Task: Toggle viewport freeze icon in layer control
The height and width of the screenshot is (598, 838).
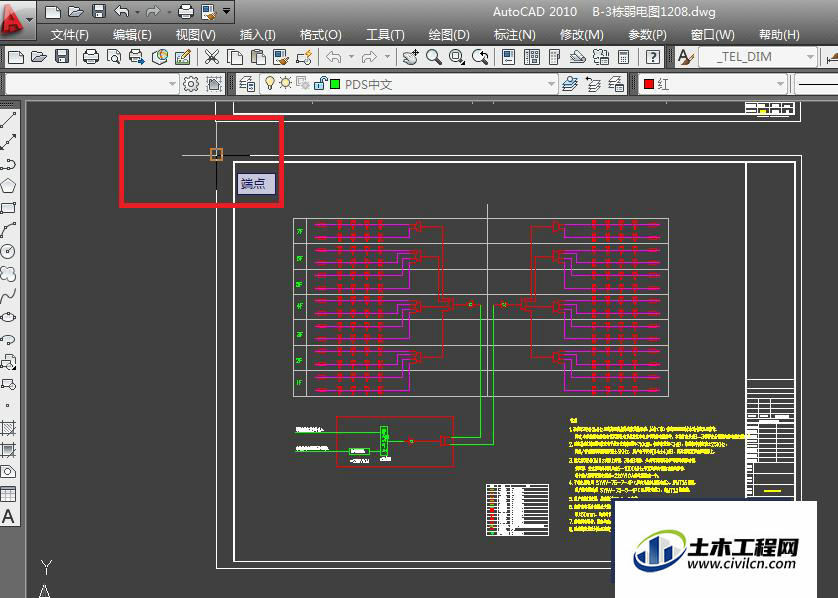Action: [x=302, y=83]
